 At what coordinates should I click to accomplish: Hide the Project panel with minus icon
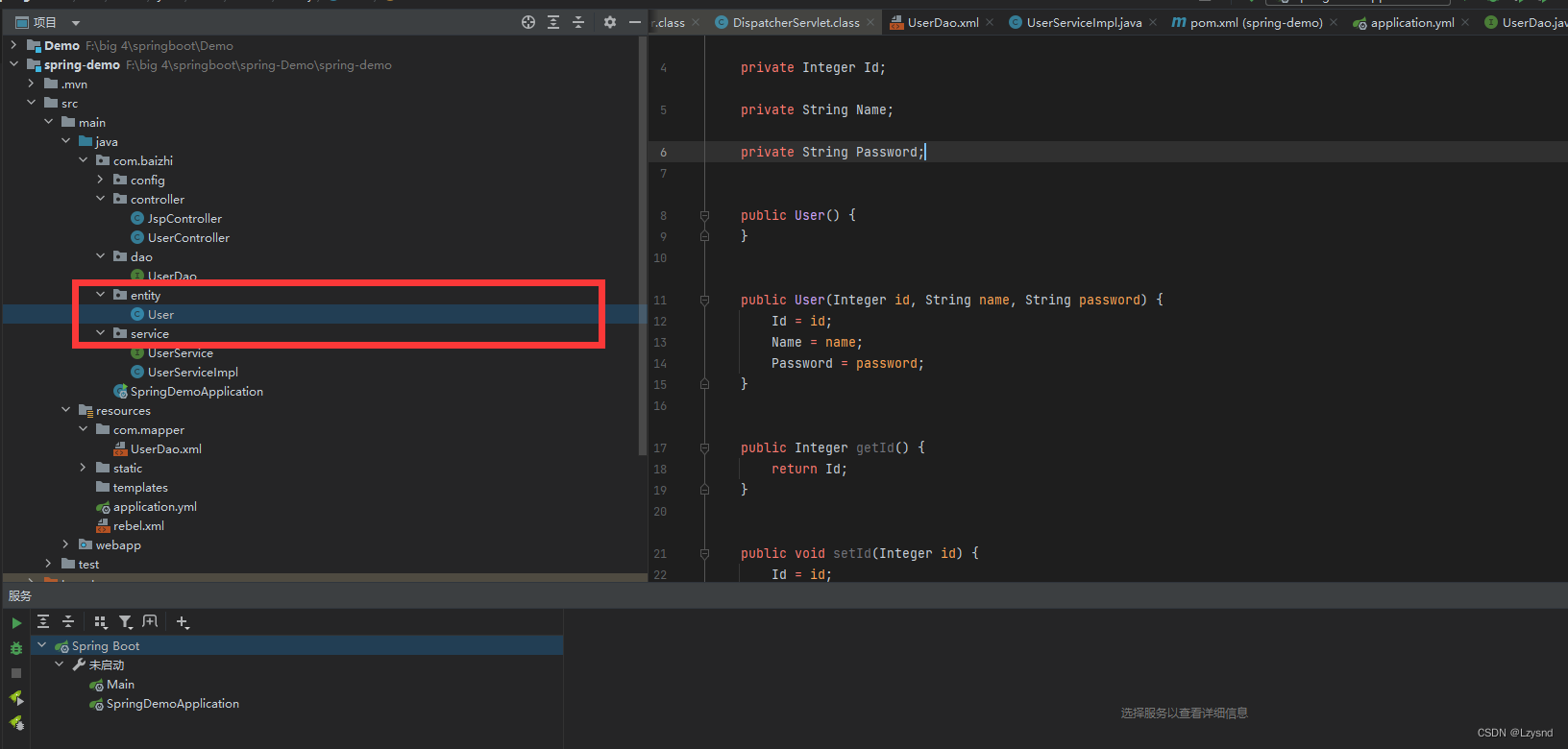click(635, 22)
